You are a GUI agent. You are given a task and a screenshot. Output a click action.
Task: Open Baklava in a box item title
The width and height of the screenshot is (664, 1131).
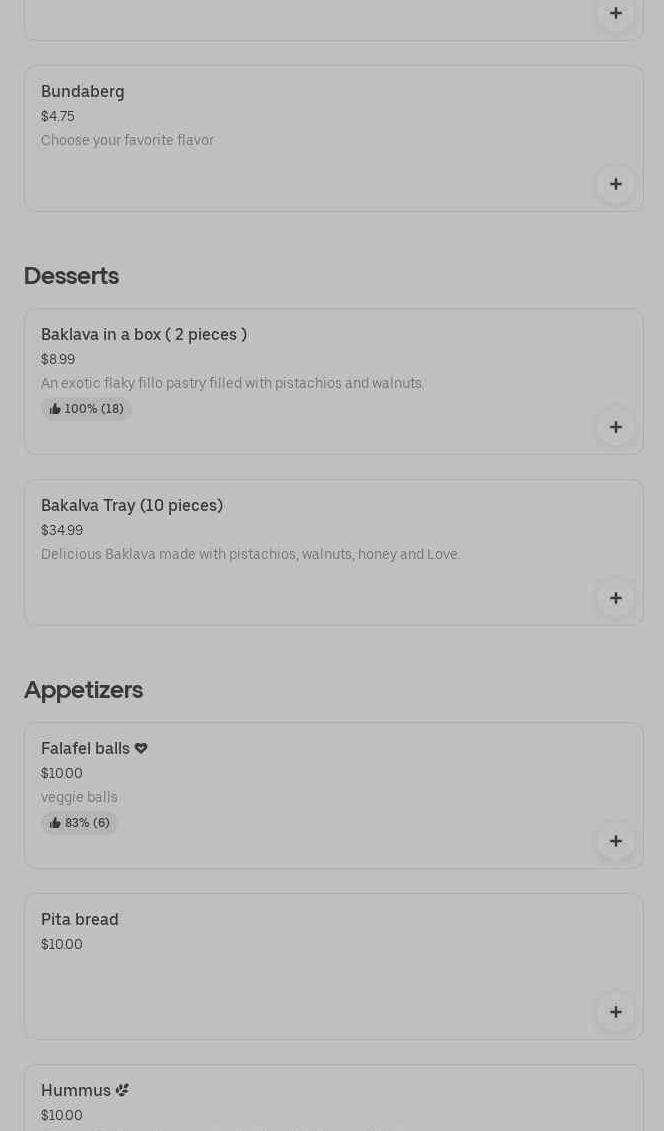tap(144, 335)
